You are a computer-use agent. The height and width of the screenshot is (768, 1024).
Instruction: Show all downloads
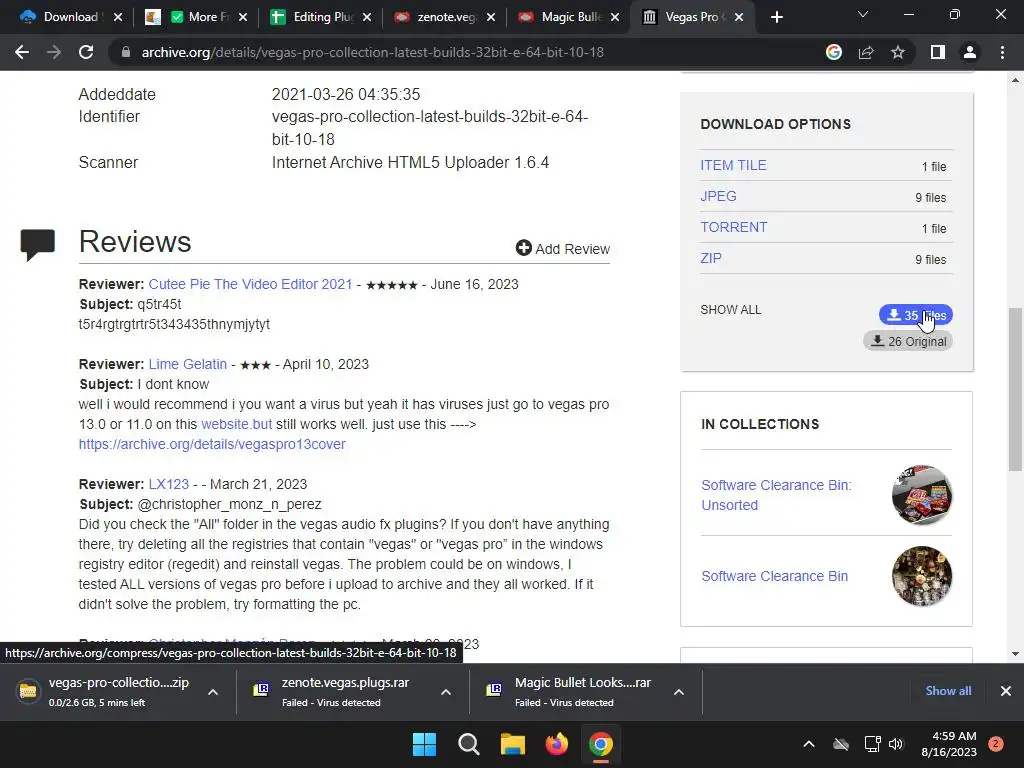(948, 690)
